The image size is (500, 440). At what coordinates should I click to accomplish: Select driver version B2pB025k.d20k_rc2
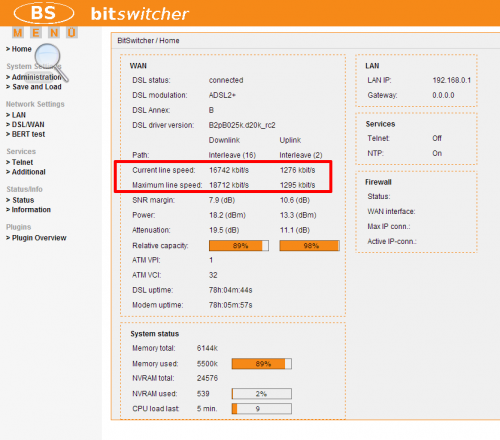click(242, 125)
